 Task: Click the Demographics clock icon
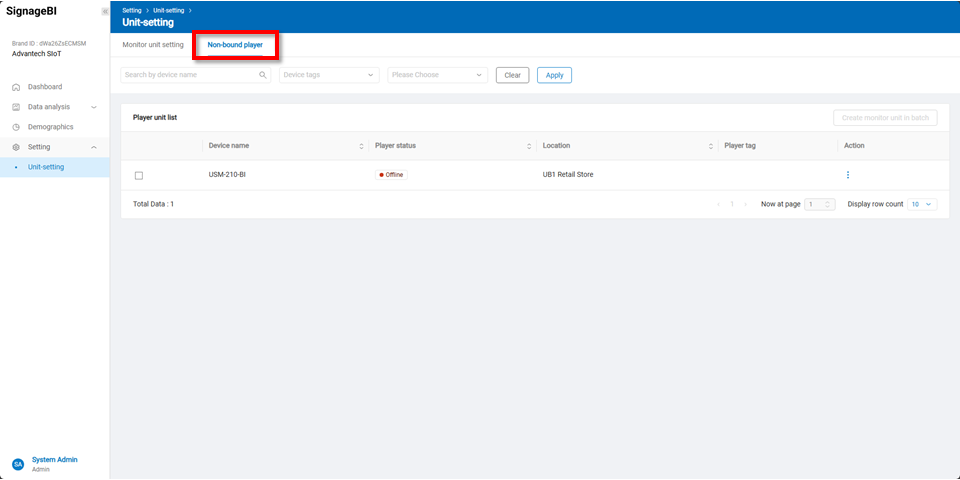click(16, 127)
